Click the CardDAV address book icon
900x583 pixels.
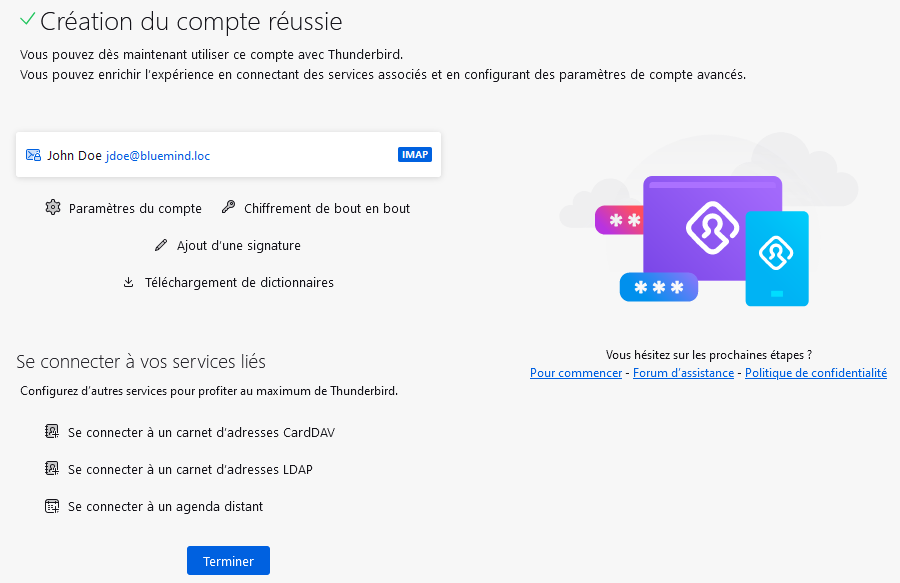pyautogui.click(x=52, y=432)
